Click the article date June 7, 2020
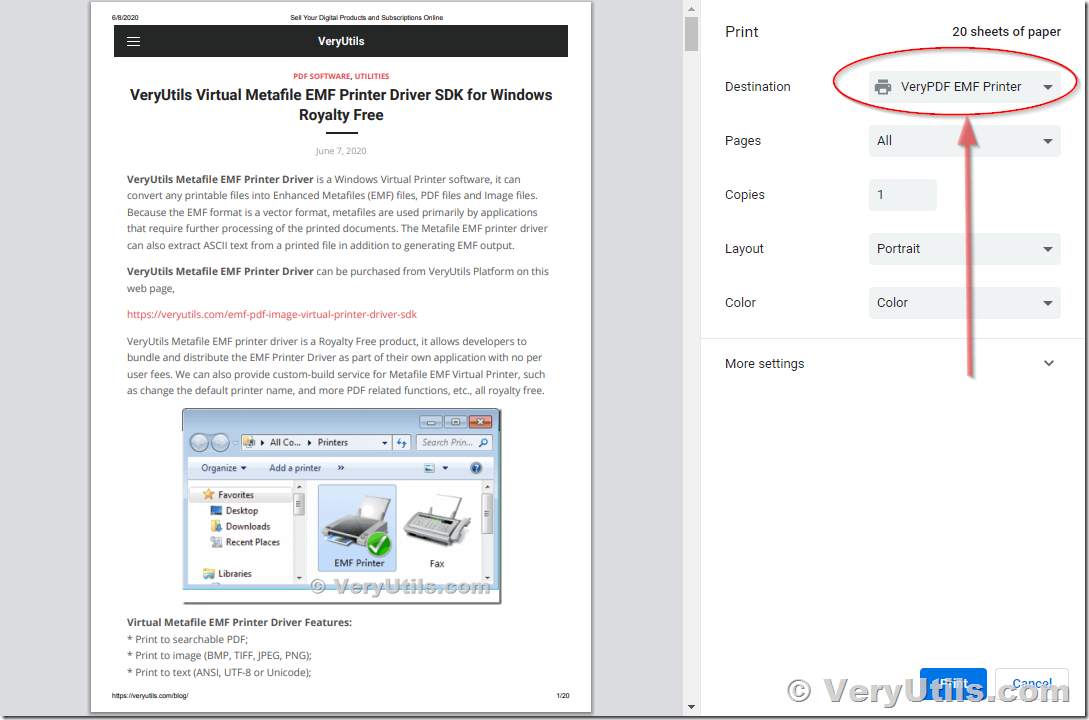 click(x=340, y=151)
